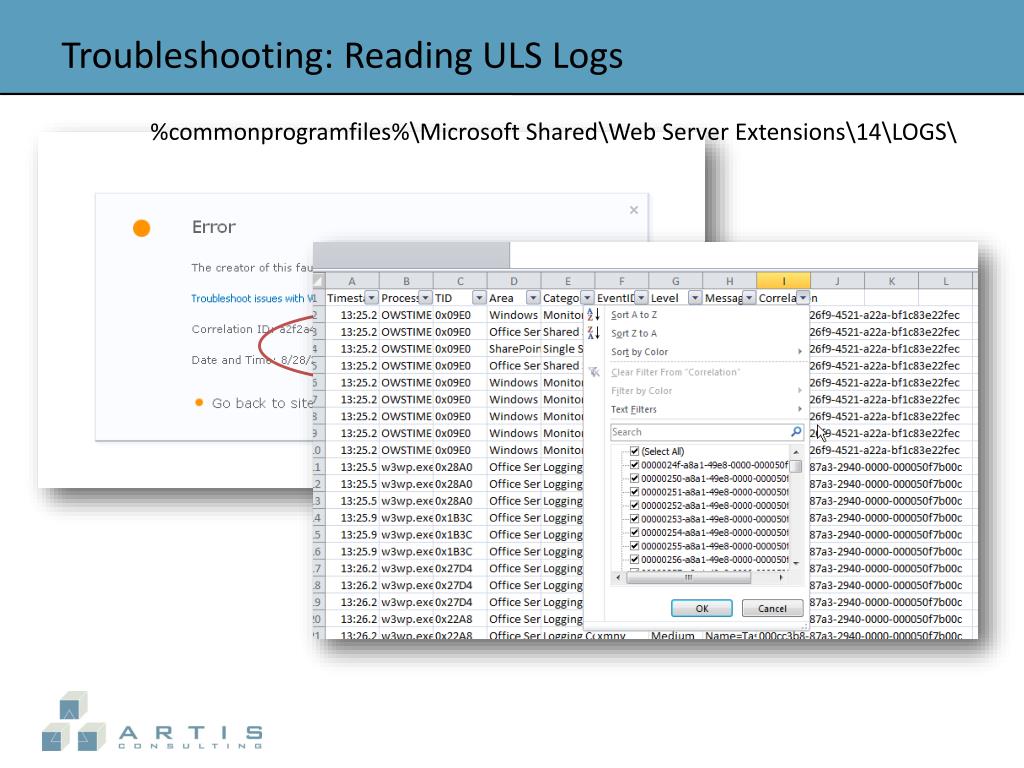
Task: Uncheck the 00000251-a8a1 correlation checkbox
Action: [x=634, y=492]
